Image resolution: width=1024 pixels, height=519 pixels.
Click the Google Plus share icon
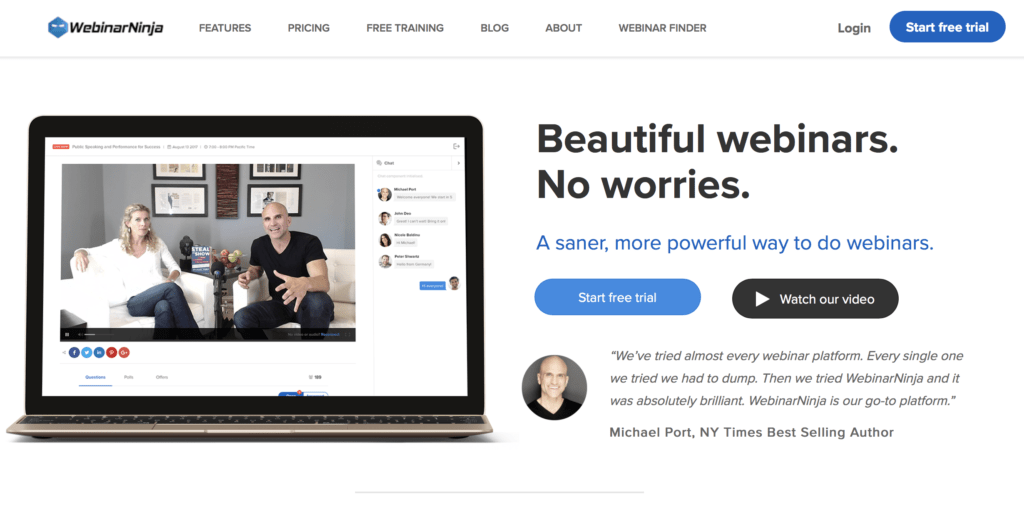point(124,353)
